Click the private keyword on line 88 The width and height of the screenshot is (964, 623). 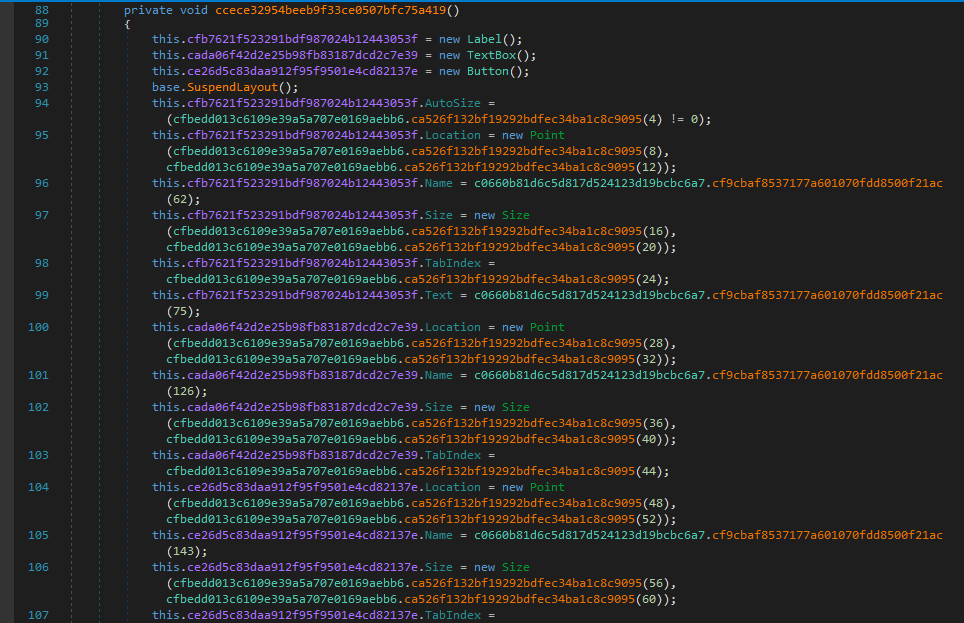(x=148, y=10)
